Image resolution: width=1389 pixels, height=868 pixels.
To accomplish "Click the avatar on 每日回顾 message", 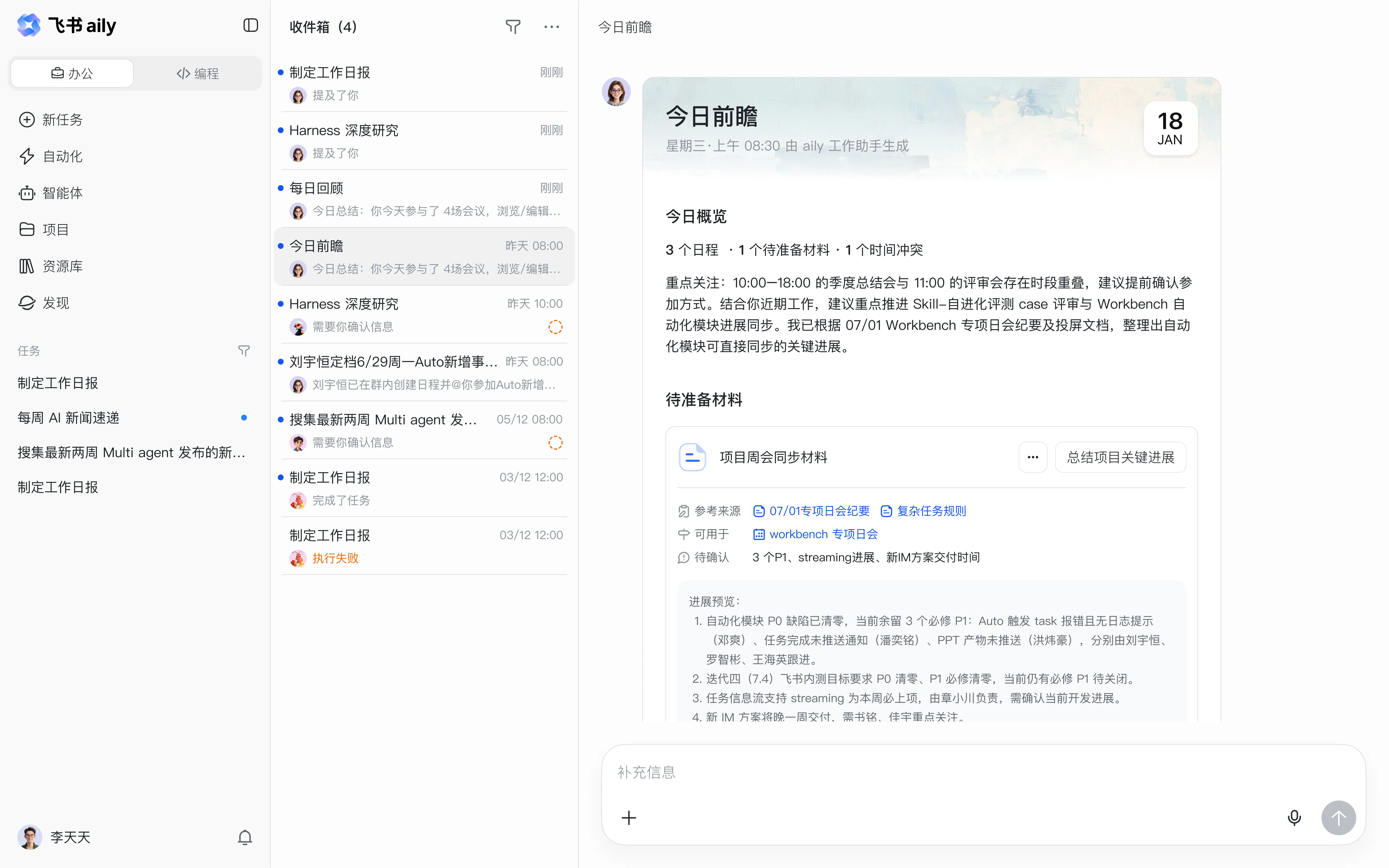I will pyautogui.click(x=298, y=211).
